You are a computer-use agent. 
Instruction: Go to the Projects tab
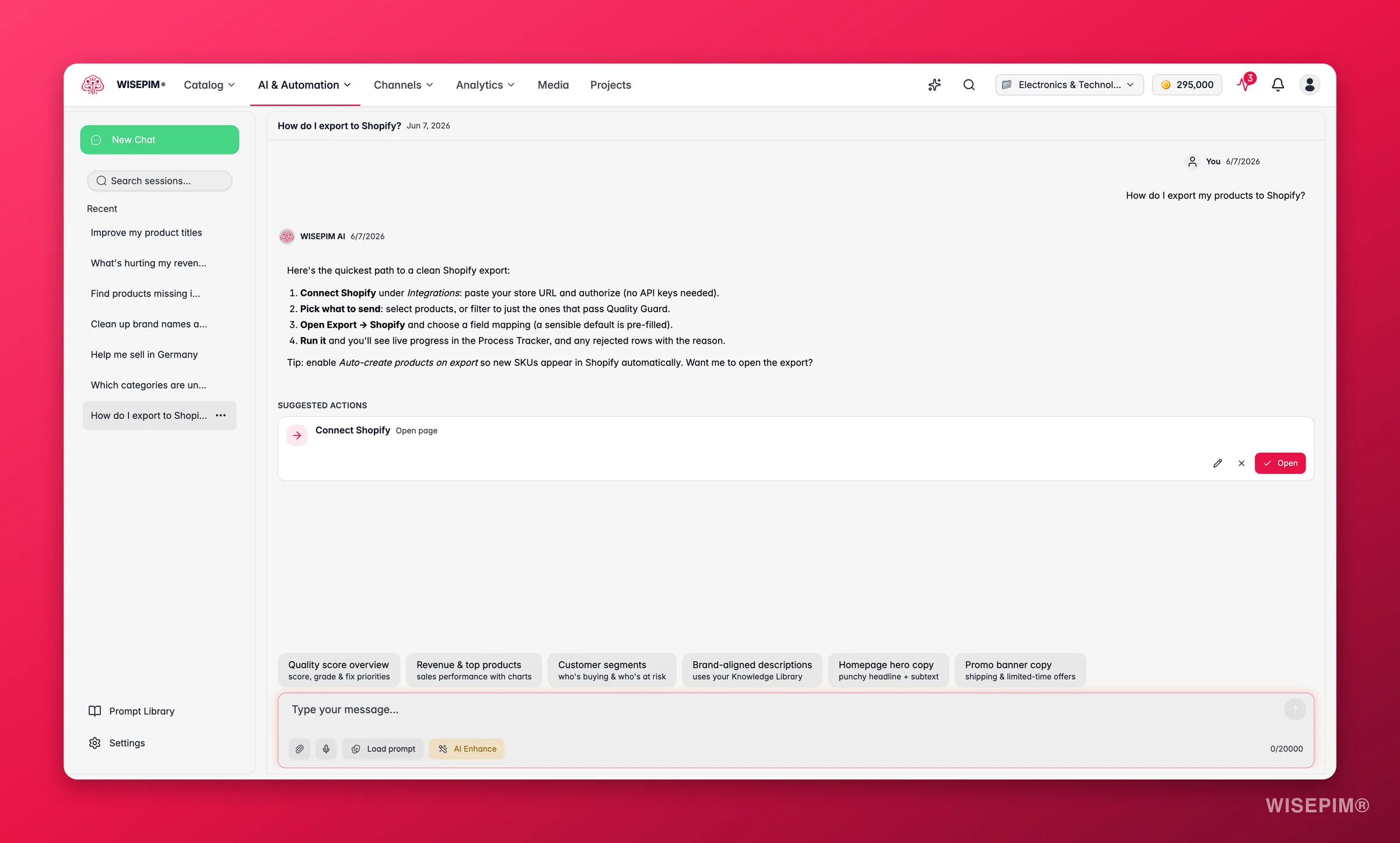(x=610, y=85)
